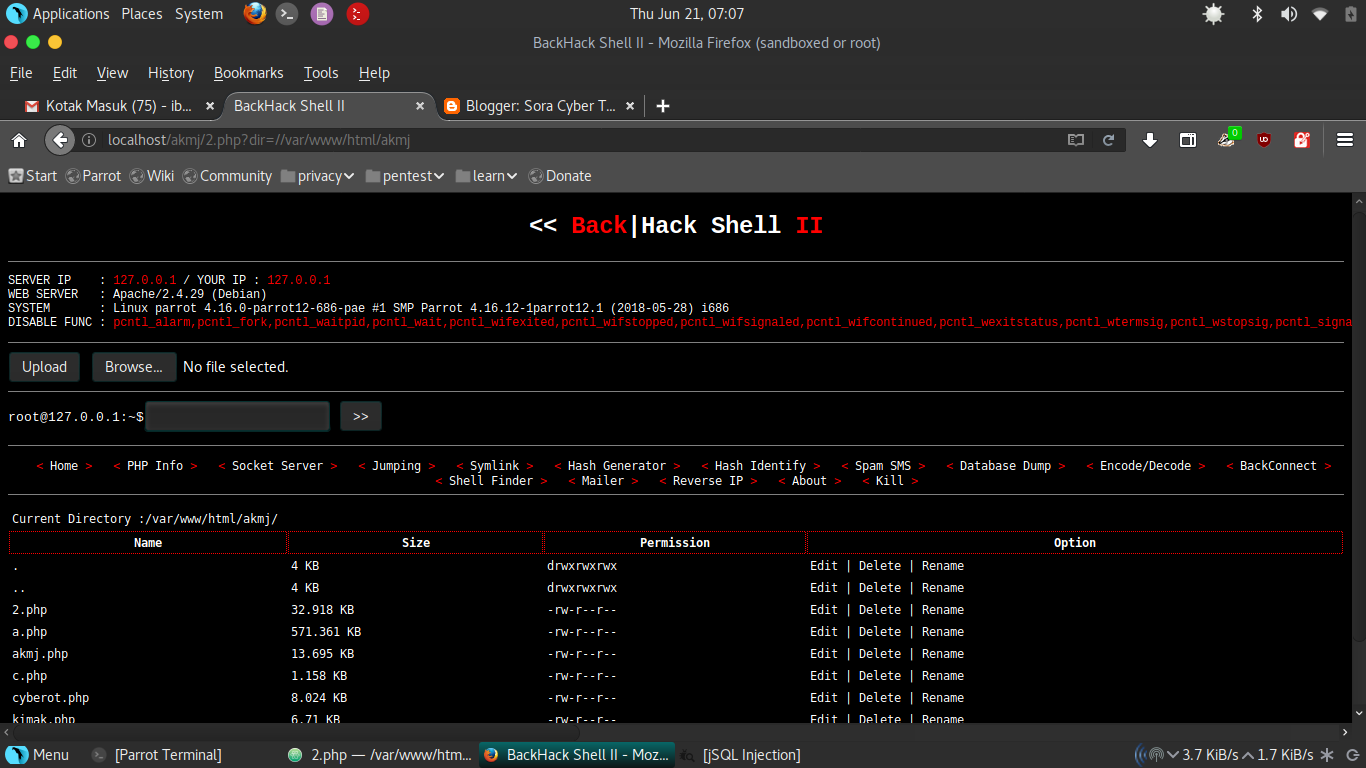Open the Start bookmark

(x=33, y=176)
